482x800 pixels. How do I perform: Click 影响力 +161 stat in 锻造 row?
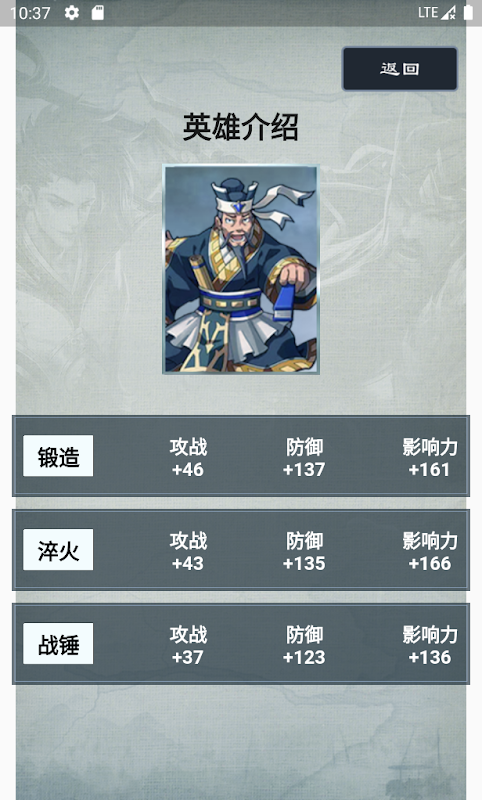[429, 458]
